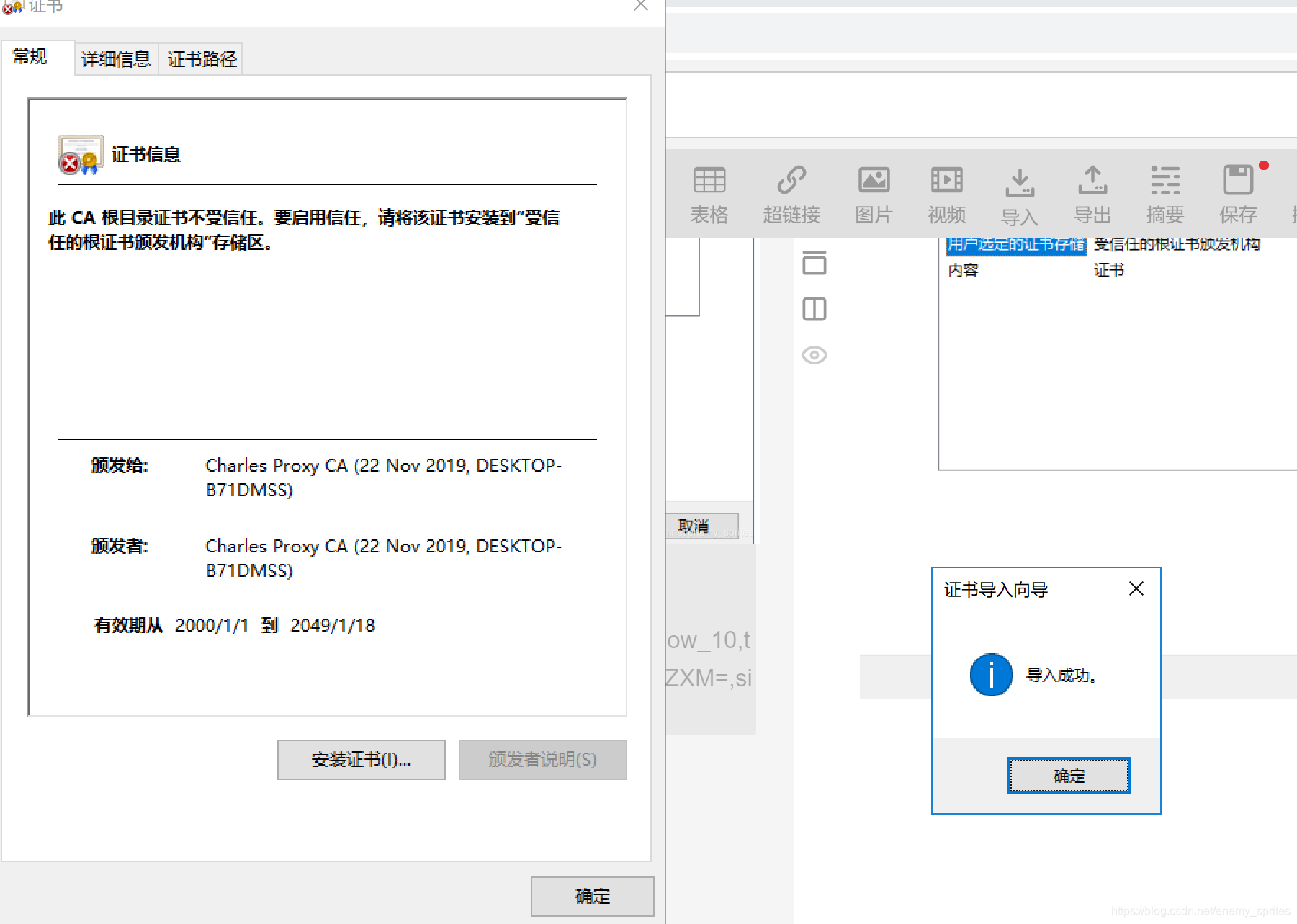Switch to the 详细信息 tab

[116, 58]
